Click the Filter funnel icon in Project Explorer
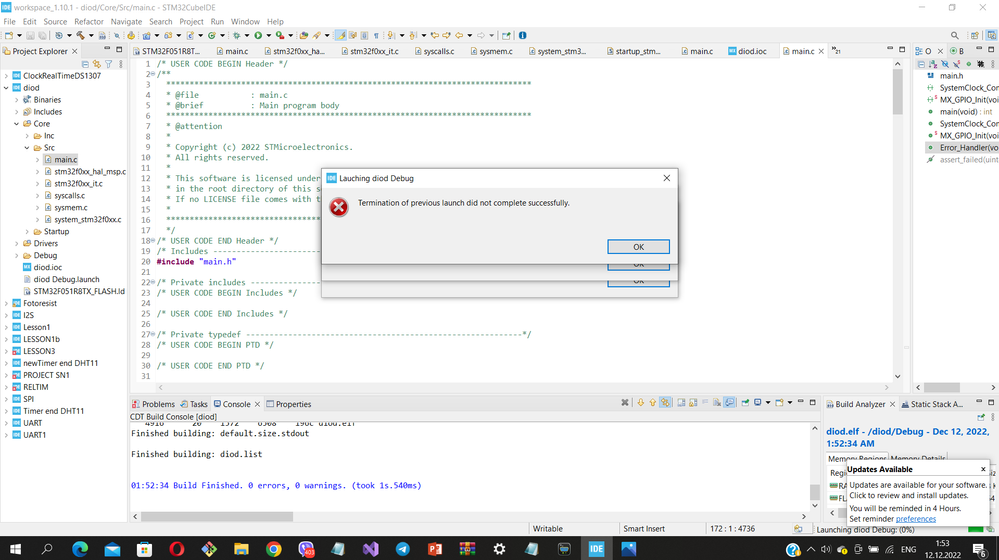Screen dimensions: 999x560 (108, 64)
